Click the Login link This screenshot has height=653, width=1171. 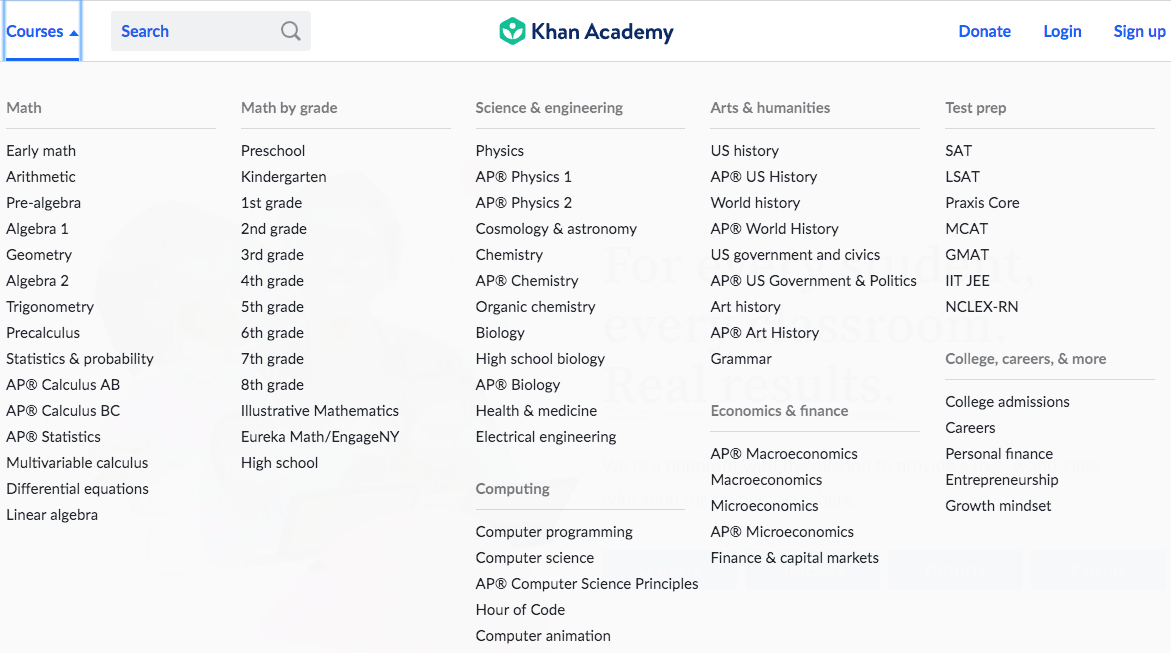click(x=1062, y=31)
